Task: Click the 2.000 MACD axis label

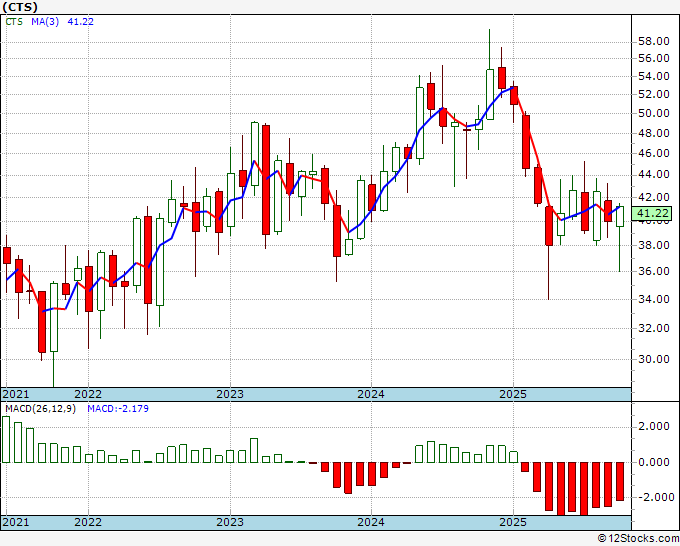Action: click(x=654, y=426)
